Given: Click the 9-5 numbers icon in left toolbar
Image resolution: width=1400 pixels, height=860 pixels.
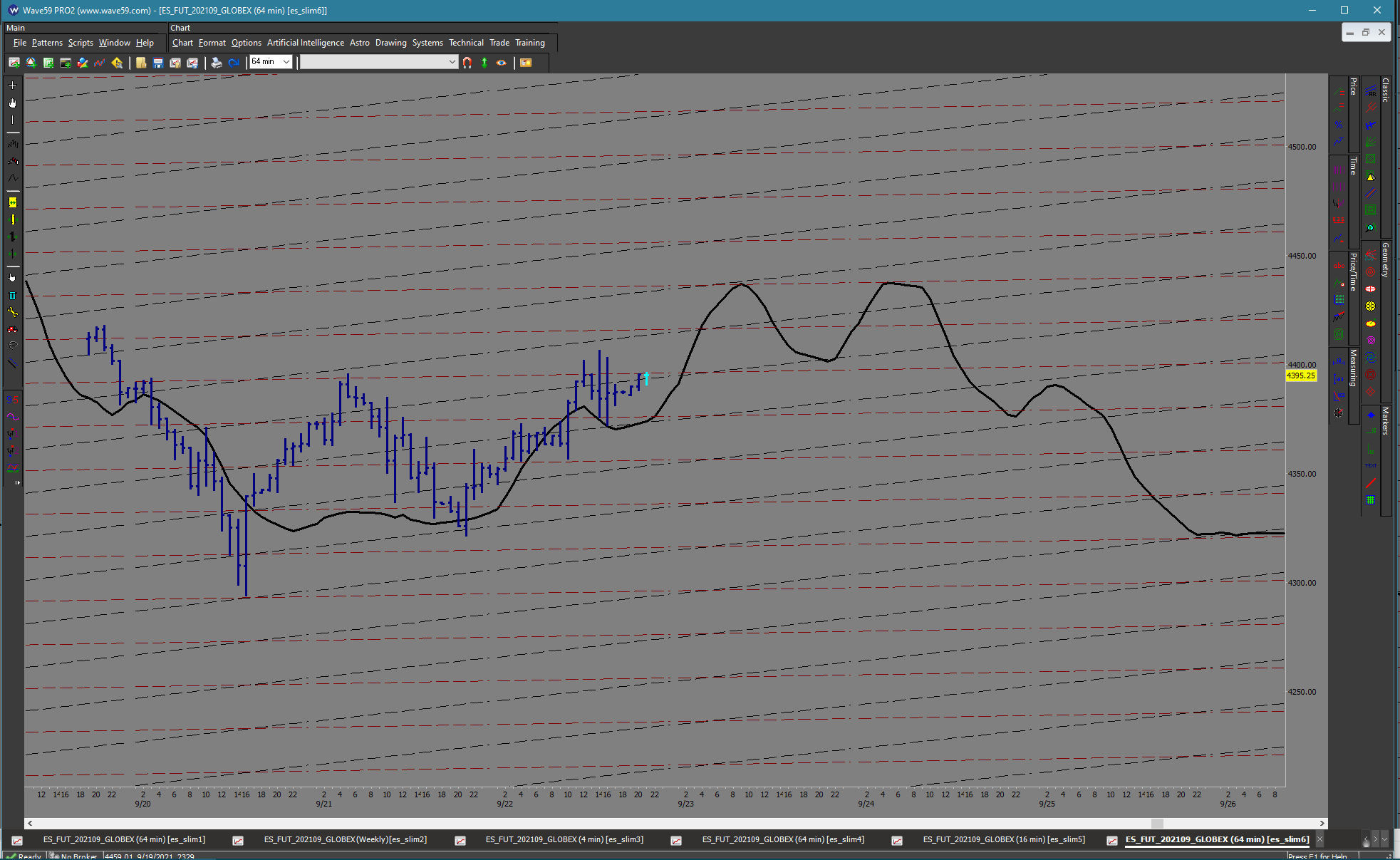Looking at the screenshot, I should (12, 400).
